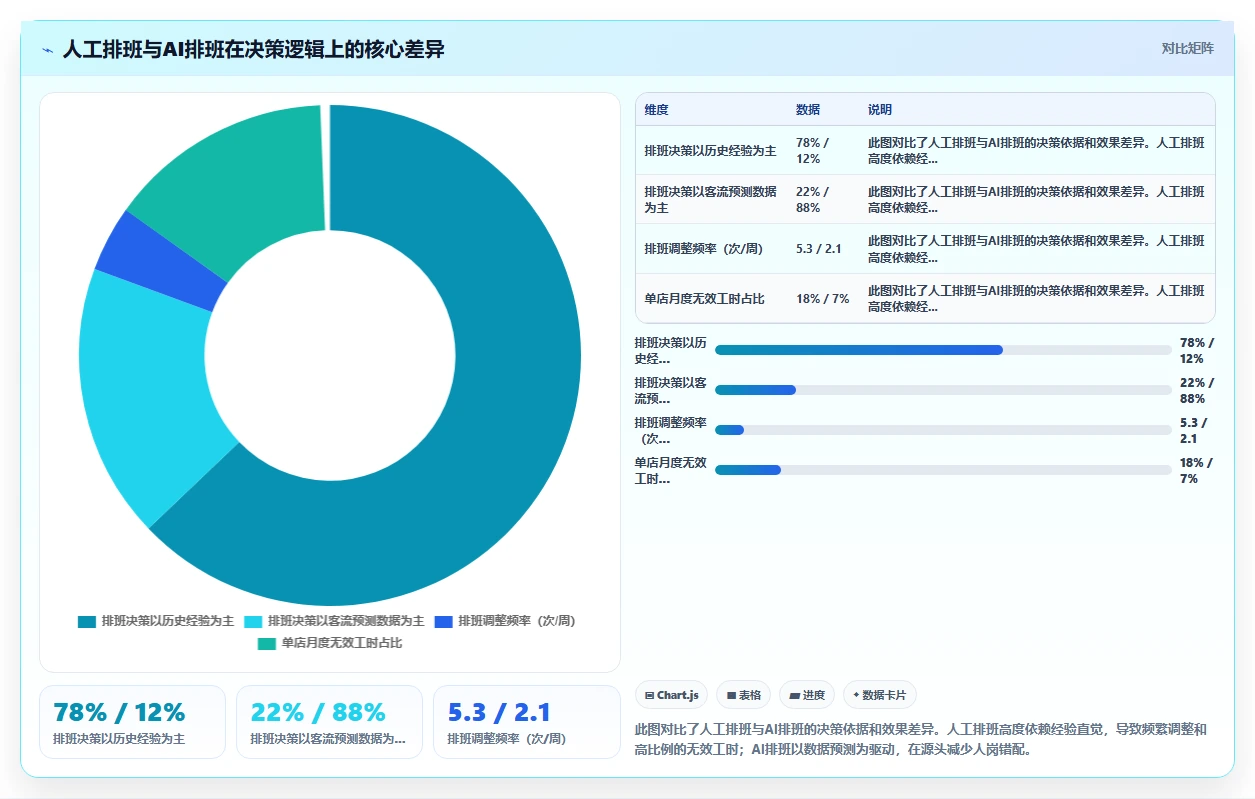
Task: Toggle legend item 排班决策以客流预测数据为主
Action: click(x=334, y=621)
